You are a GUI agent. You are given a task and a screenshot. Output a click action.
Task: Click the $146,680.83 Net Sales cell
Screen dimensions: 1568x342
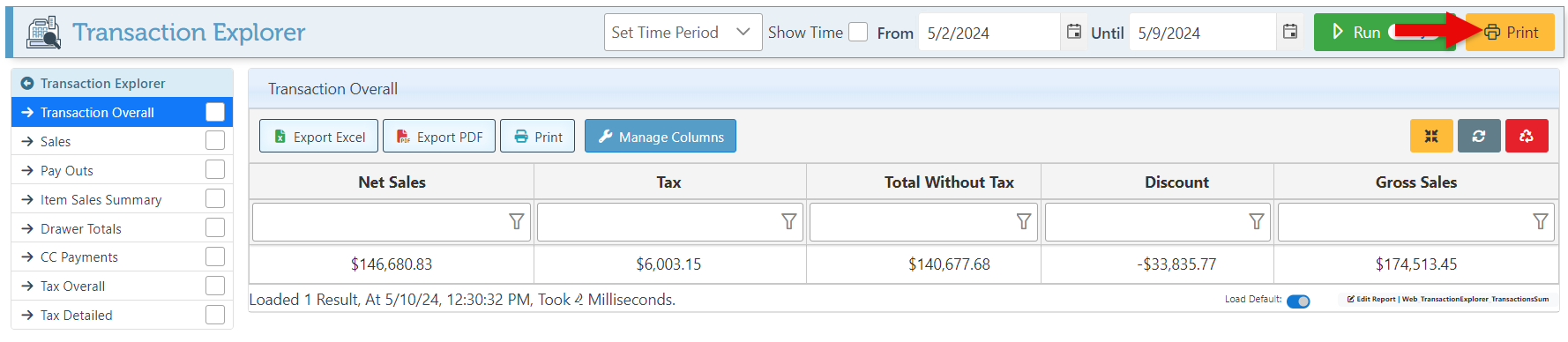(x=392, y=264)
